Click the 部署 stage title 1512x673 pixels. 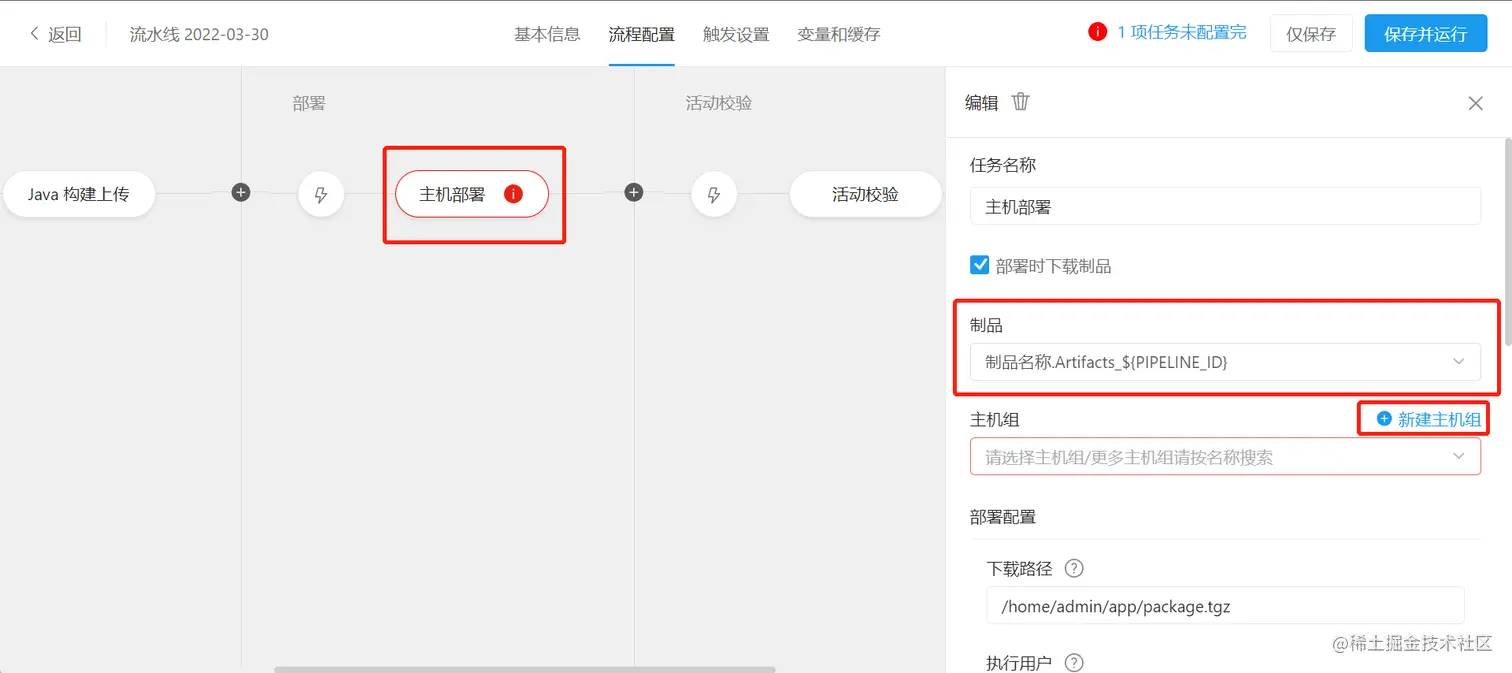click(309, 103)
